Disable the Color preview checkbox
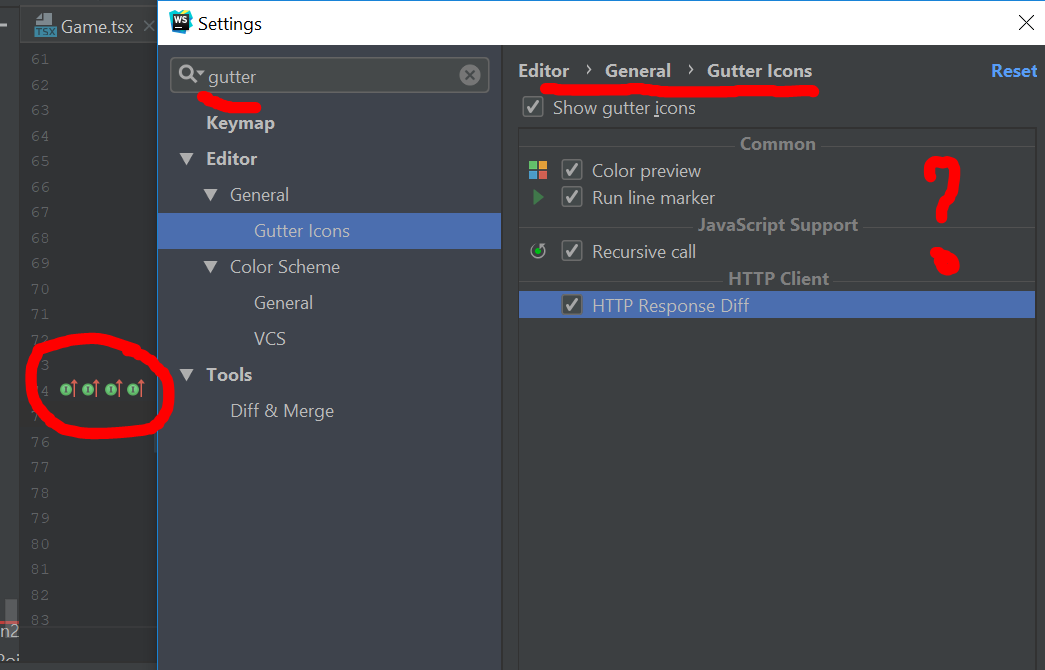Viewport: 1045px width, 670px height. [571, 170]
